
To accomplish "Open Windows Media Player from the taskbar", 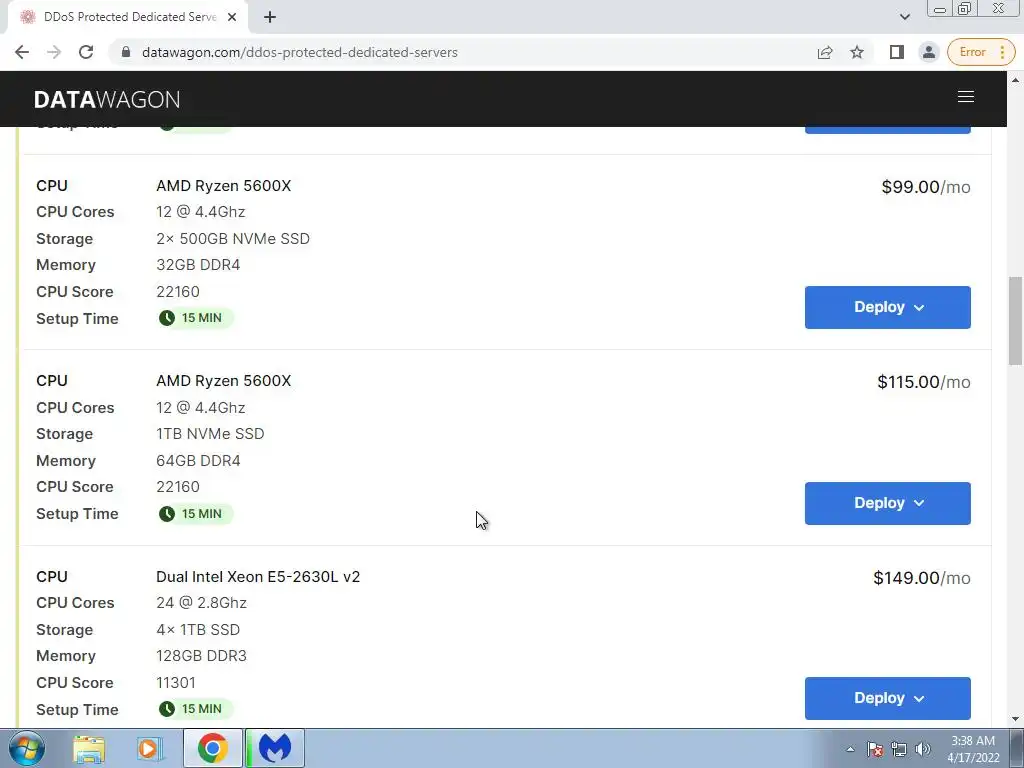I will click(149, 748).
